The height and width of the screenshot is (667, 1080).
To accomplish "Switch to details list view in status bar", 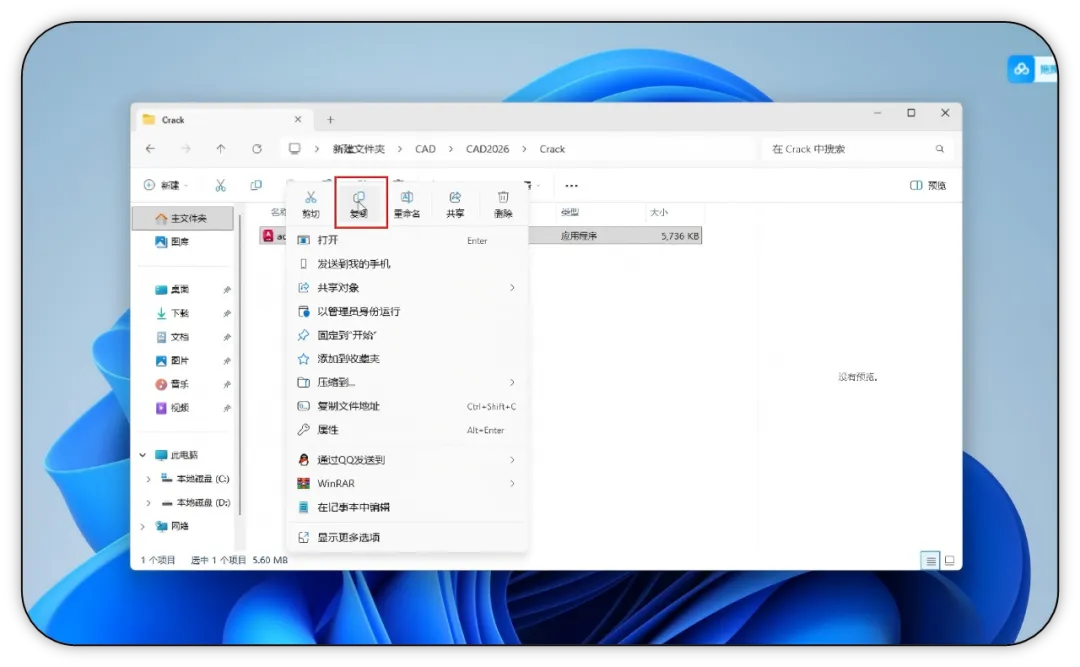I will point(931,560).
